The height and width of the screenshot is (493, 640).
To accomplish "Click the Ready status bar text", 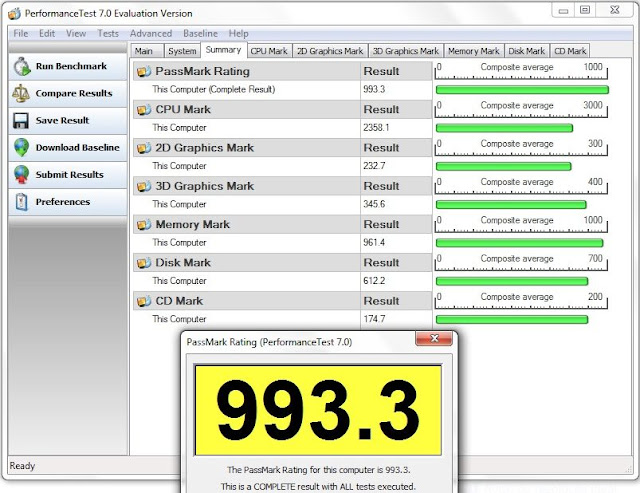I will click(x=22, y=466).
